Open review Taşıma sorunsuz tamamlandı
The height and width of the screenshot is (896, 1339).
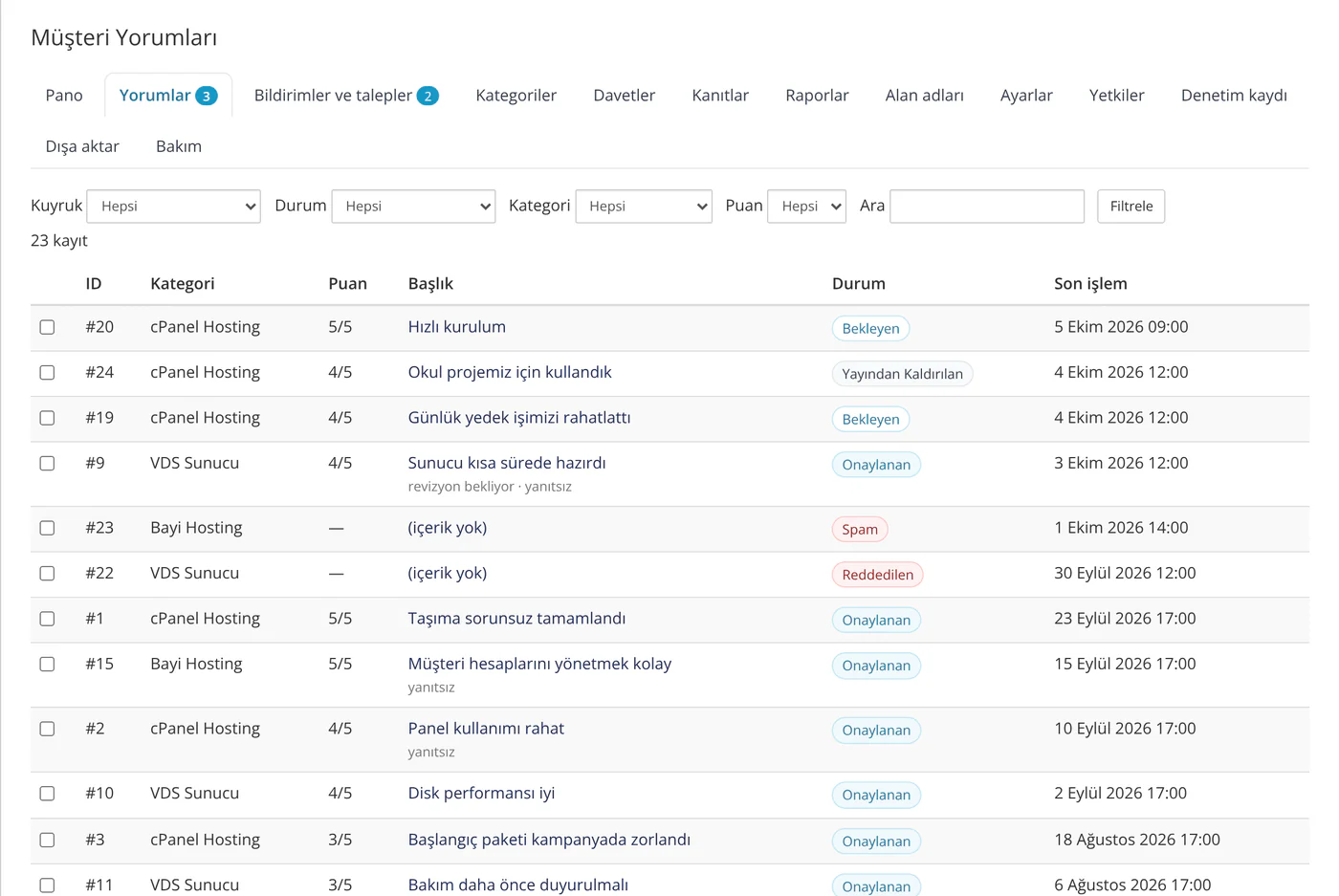(517, 619)
